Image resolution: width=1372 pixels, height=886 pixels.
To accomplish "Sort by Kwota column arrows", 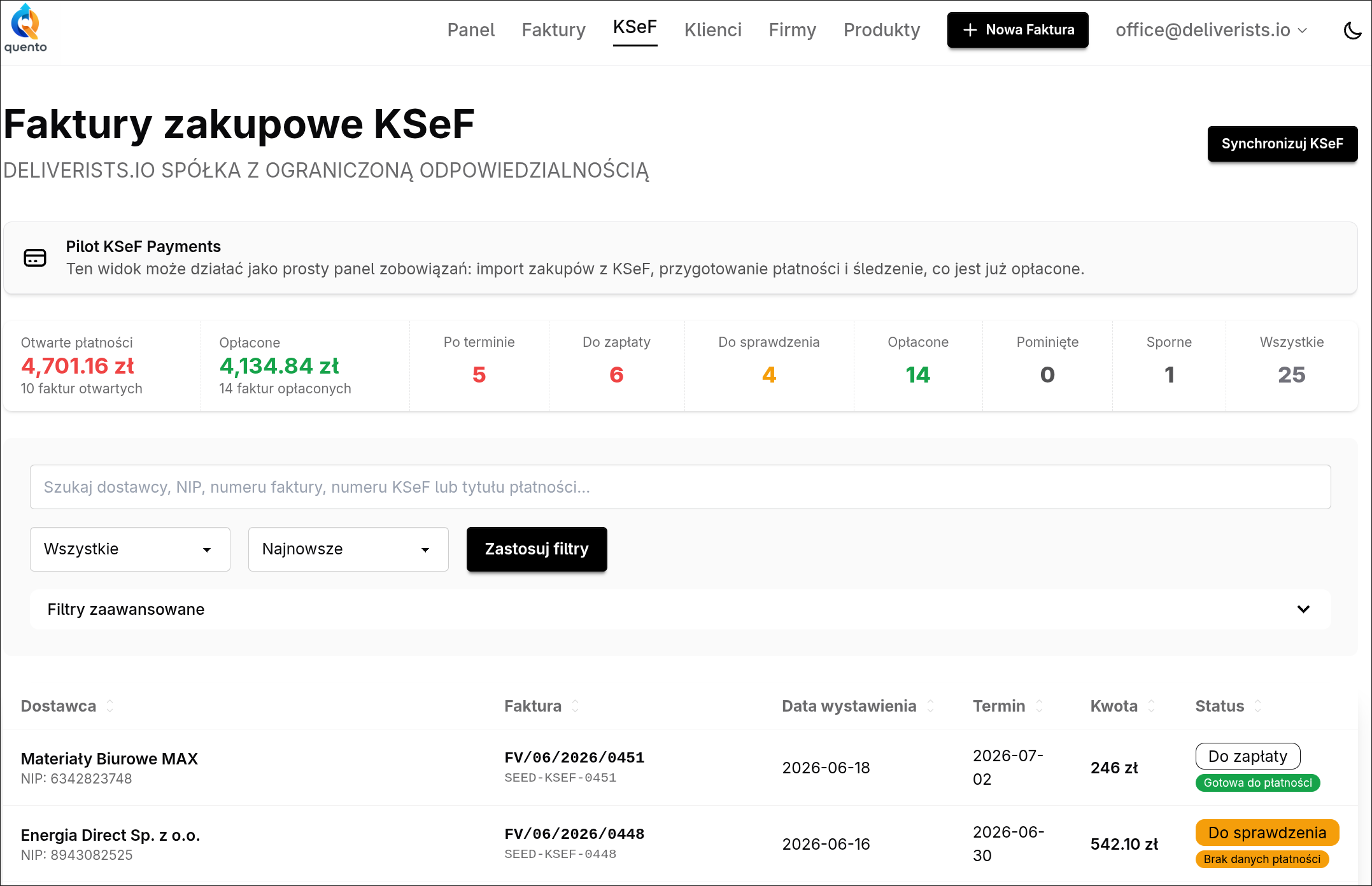I will click(x=1152, y=706).
